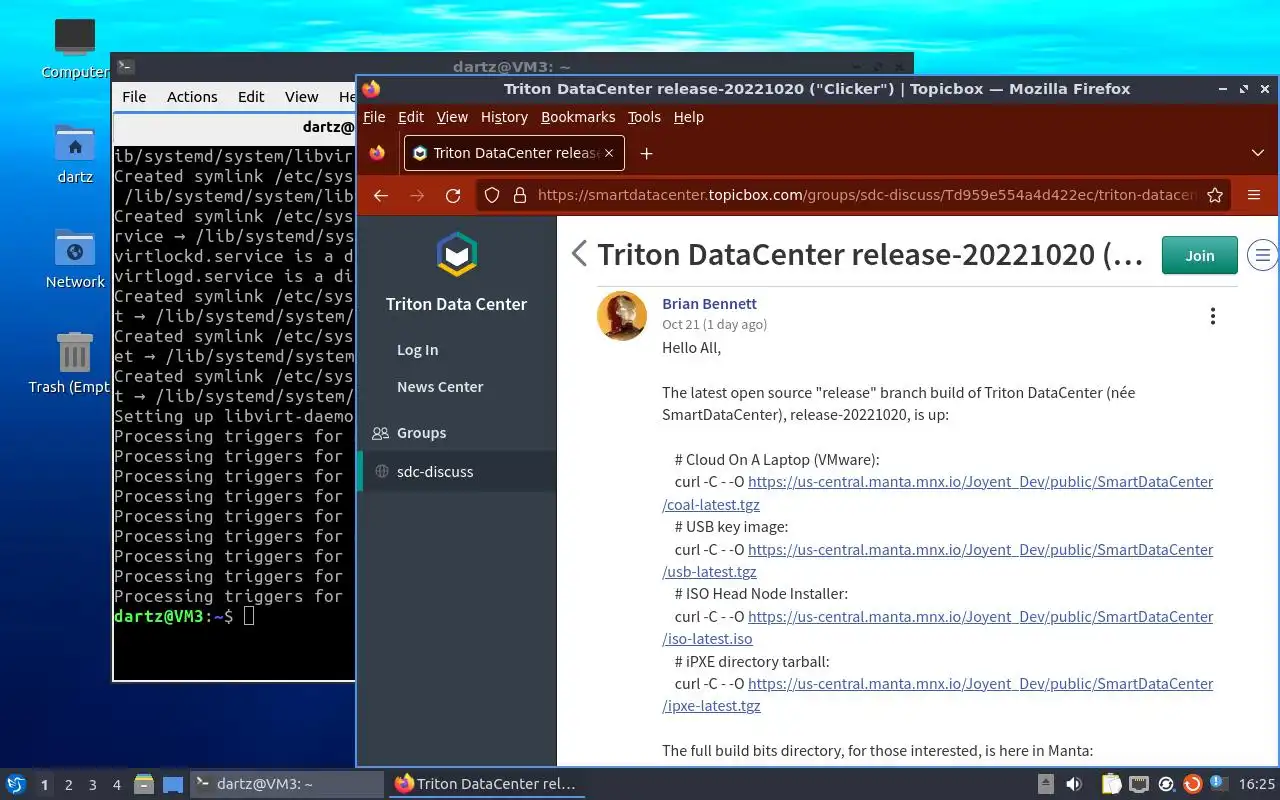Bookmark this page with the star icon
The width and height of the screenshot is (1280, 800).
pos(1215,195)
